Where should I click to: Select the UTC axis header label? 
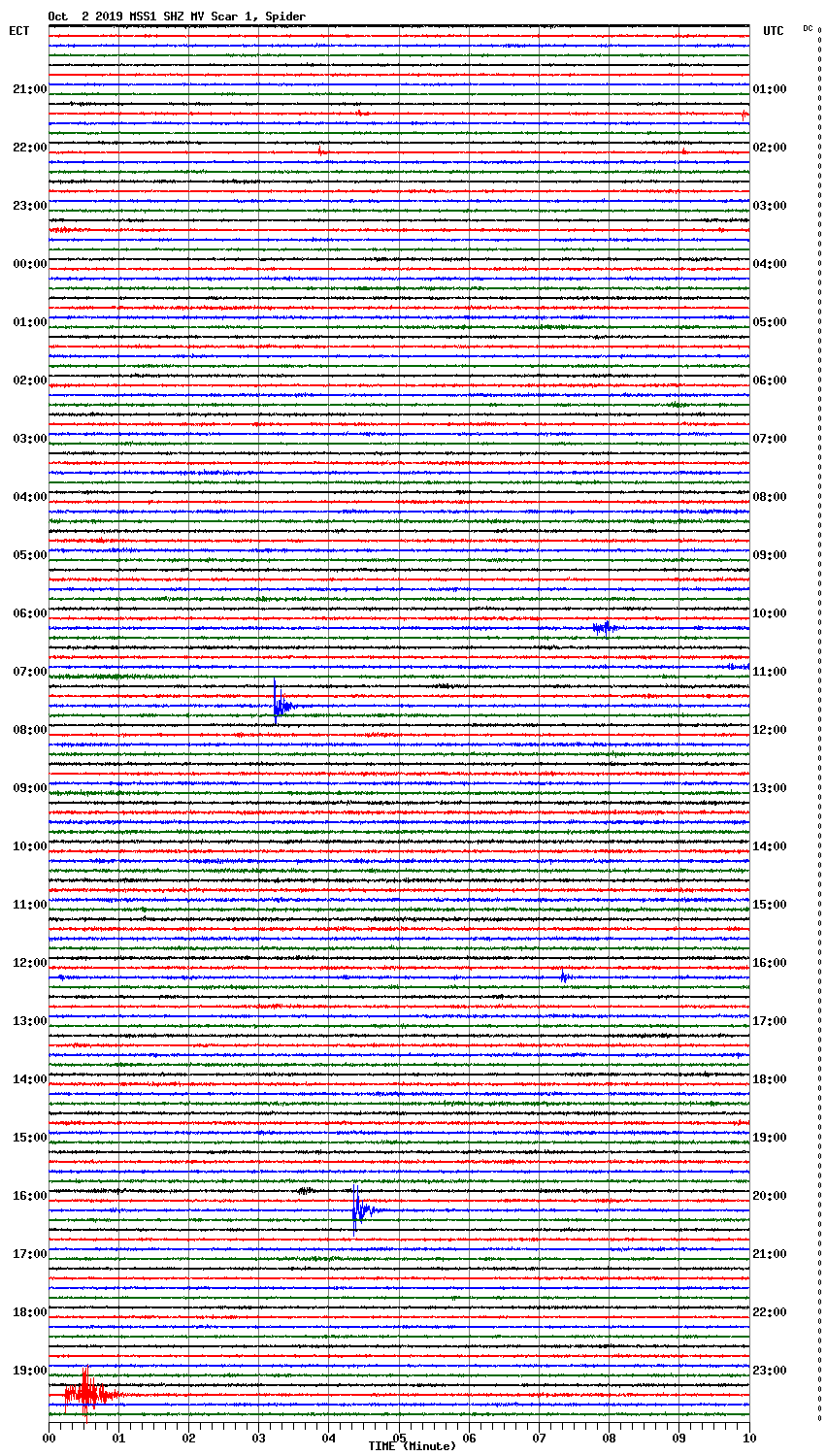[773, 31]
